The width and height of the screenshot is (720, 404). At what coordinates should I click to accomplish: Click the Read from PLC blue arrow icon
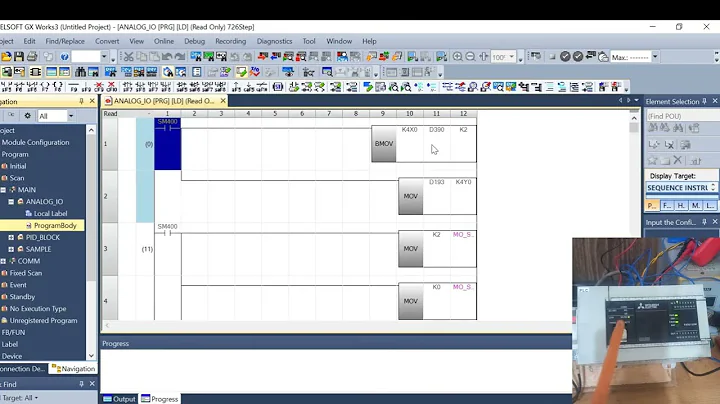tap(276, 56)
